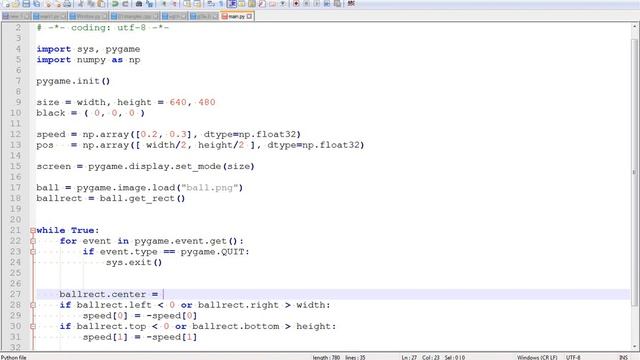Play back the recorded macro using the Play icon
Image resolution: width=640 pixels, height=360 pixels.
coord(317,4)
